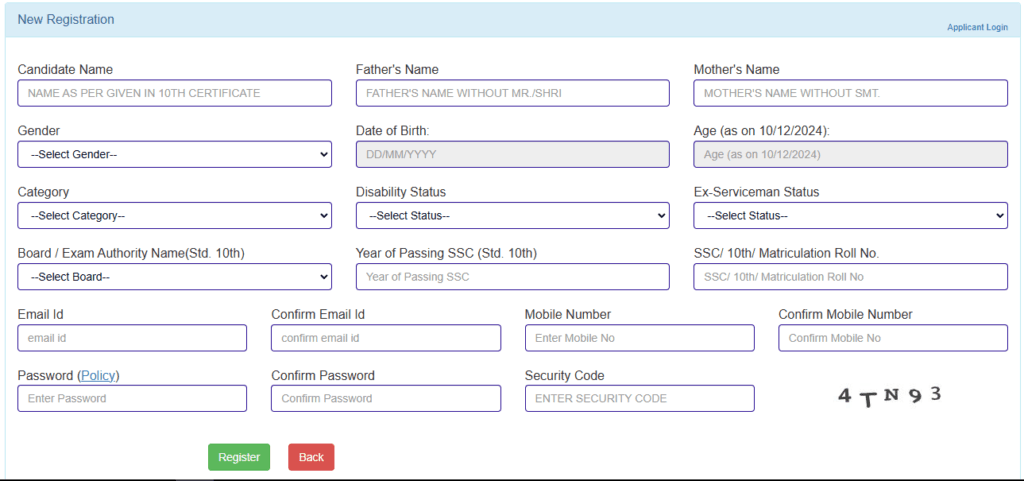This screenshot has width=1024, height=481.
Task: Select the Mother's Name input box
Action: click(850, 93)
